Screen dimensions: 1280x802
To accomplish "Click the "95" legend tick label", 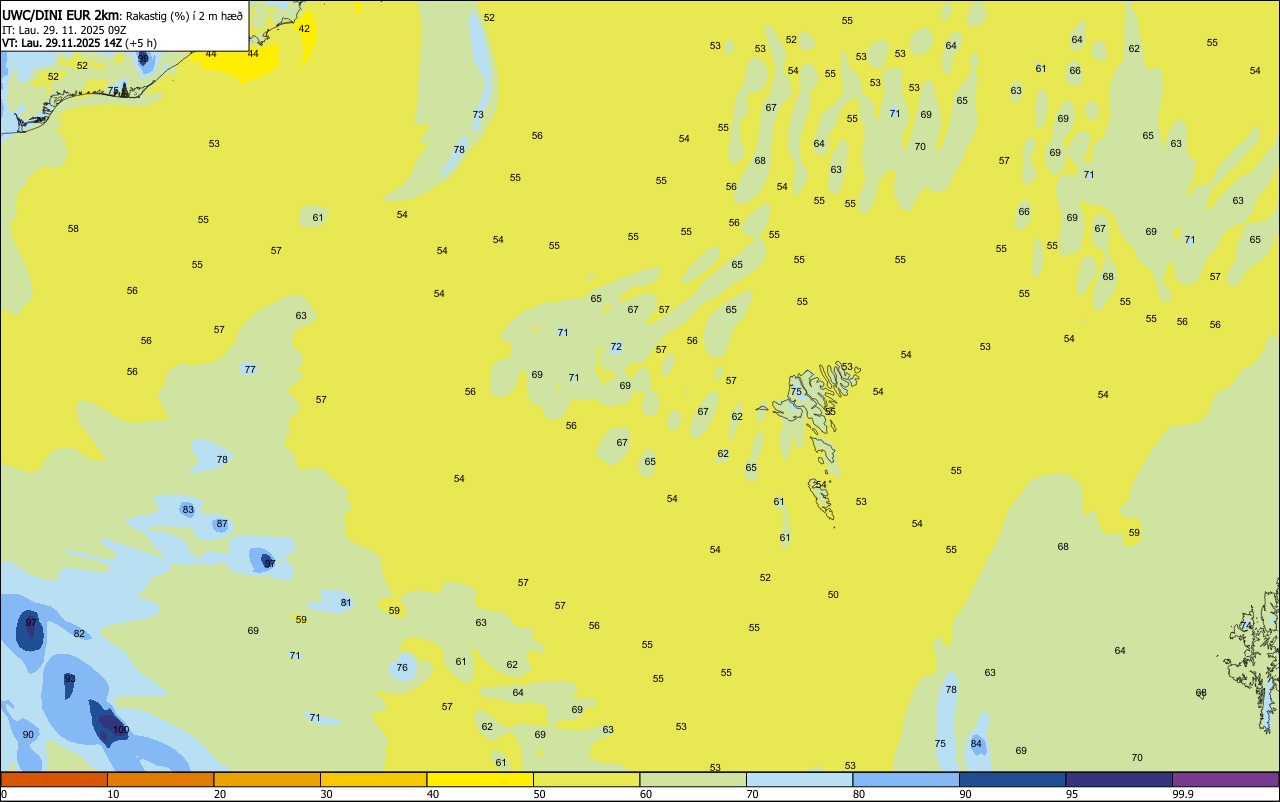I will click(x=1072, y=794).
